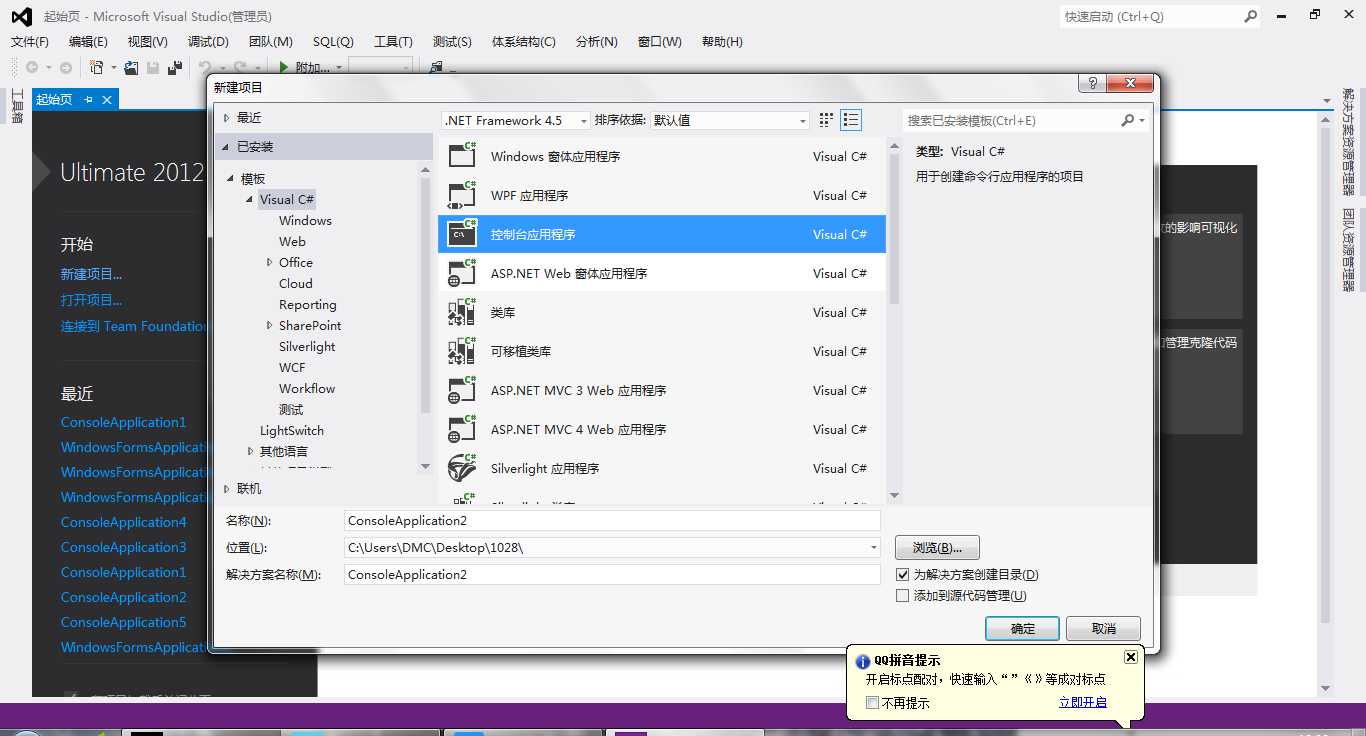1366x736 pixels.
Task: Expand the Office tree node arrow
Action: coord(270,262)
